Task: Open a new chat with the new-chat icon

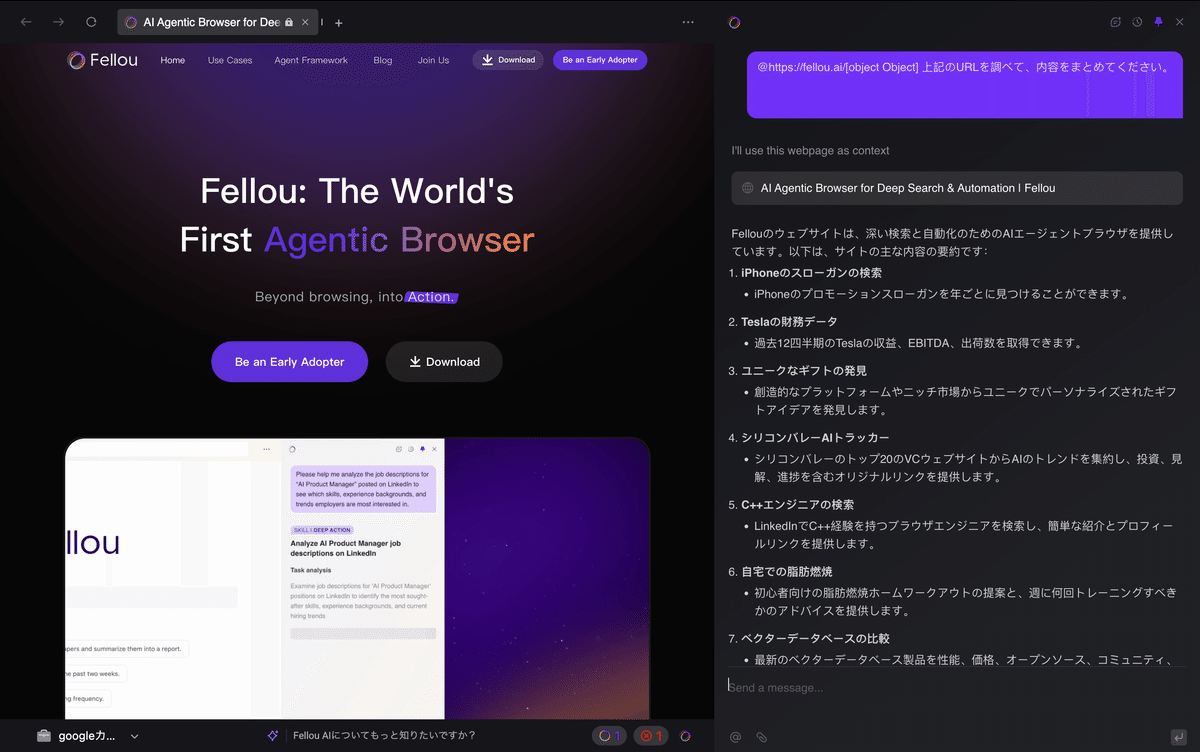Action: point(1114,22)
